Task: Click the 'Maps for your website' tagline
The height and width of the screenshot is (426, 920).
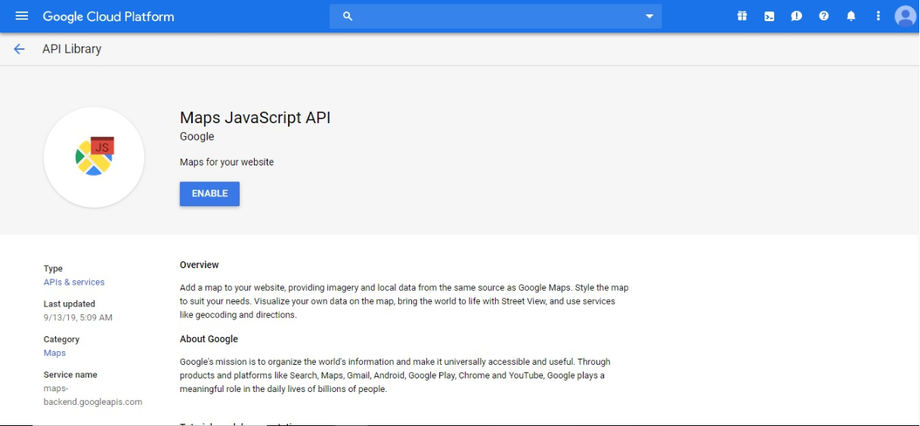Action: pyautogui.click(x=226, y=162)
